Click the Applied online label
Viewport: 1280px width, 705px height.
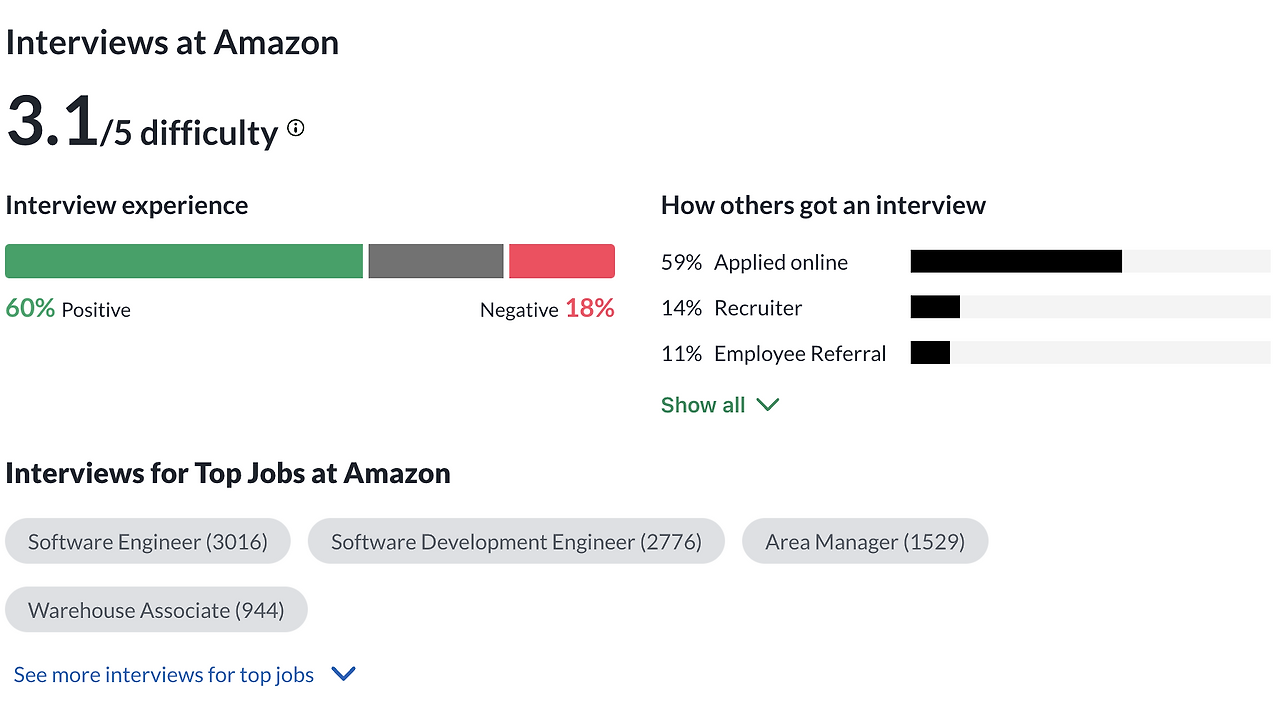[x=781, y=262]
